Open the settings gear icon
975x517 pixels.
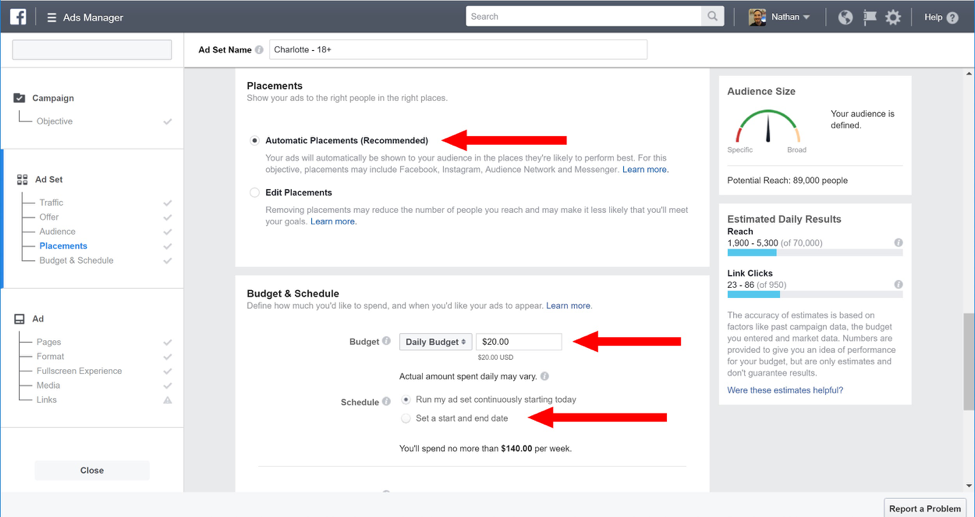click(x=893, y=17)
